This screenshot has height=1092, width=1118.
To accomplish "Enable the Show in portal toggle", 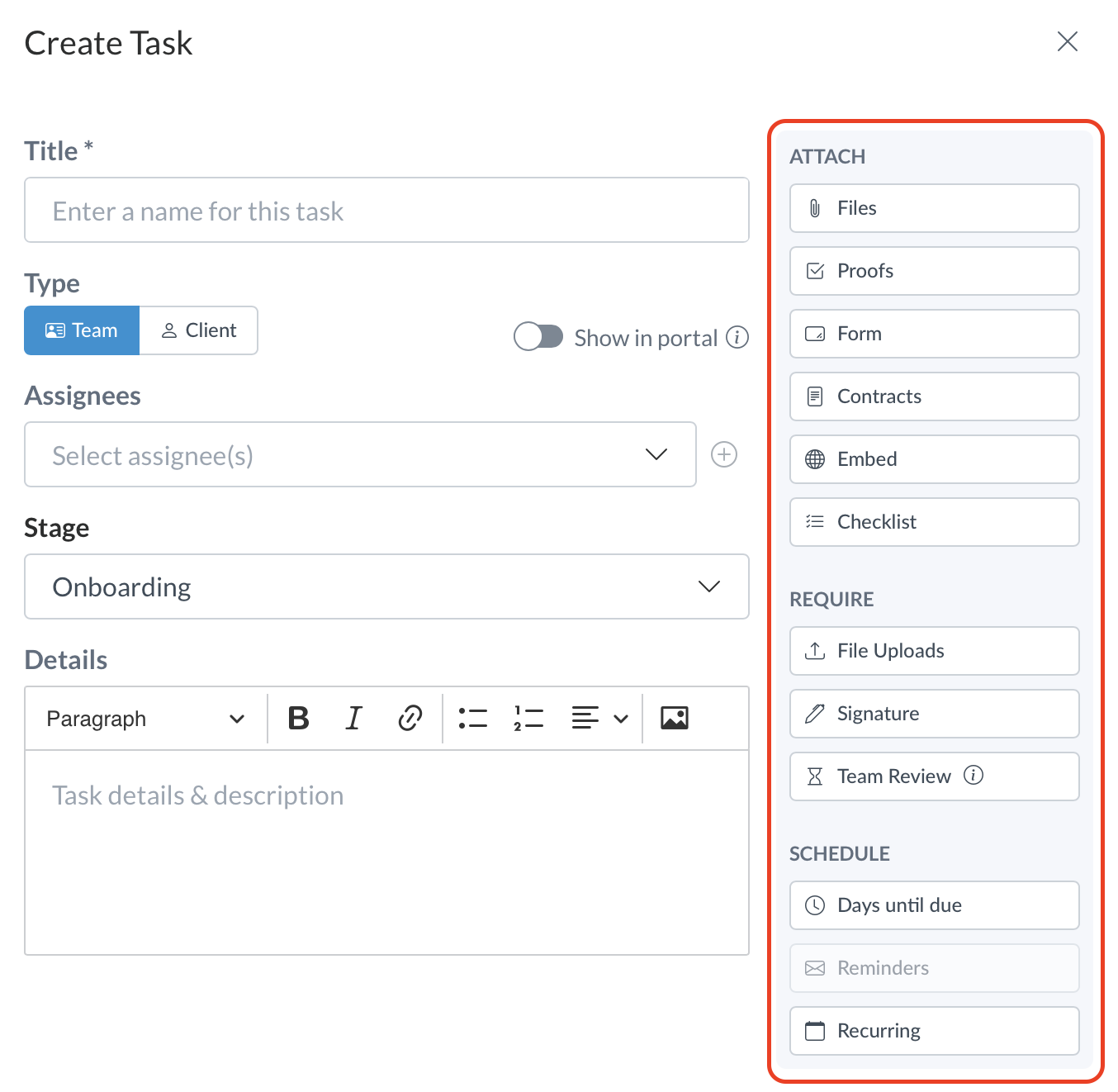I will [x=538, y=337].
